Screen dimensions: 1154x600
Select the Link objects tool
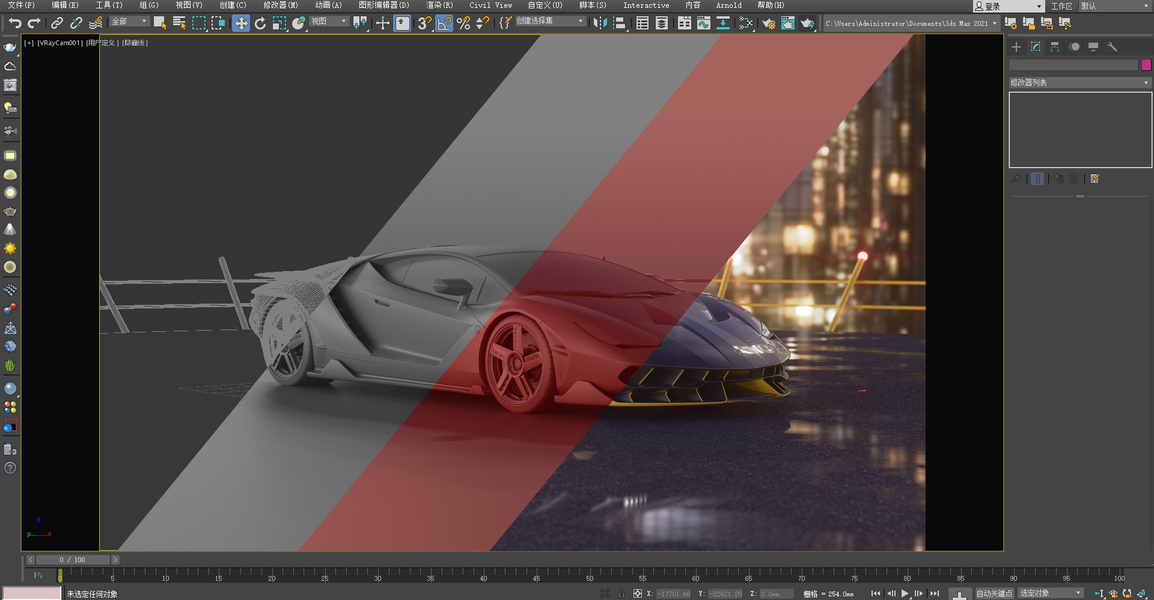pos(57,24)
